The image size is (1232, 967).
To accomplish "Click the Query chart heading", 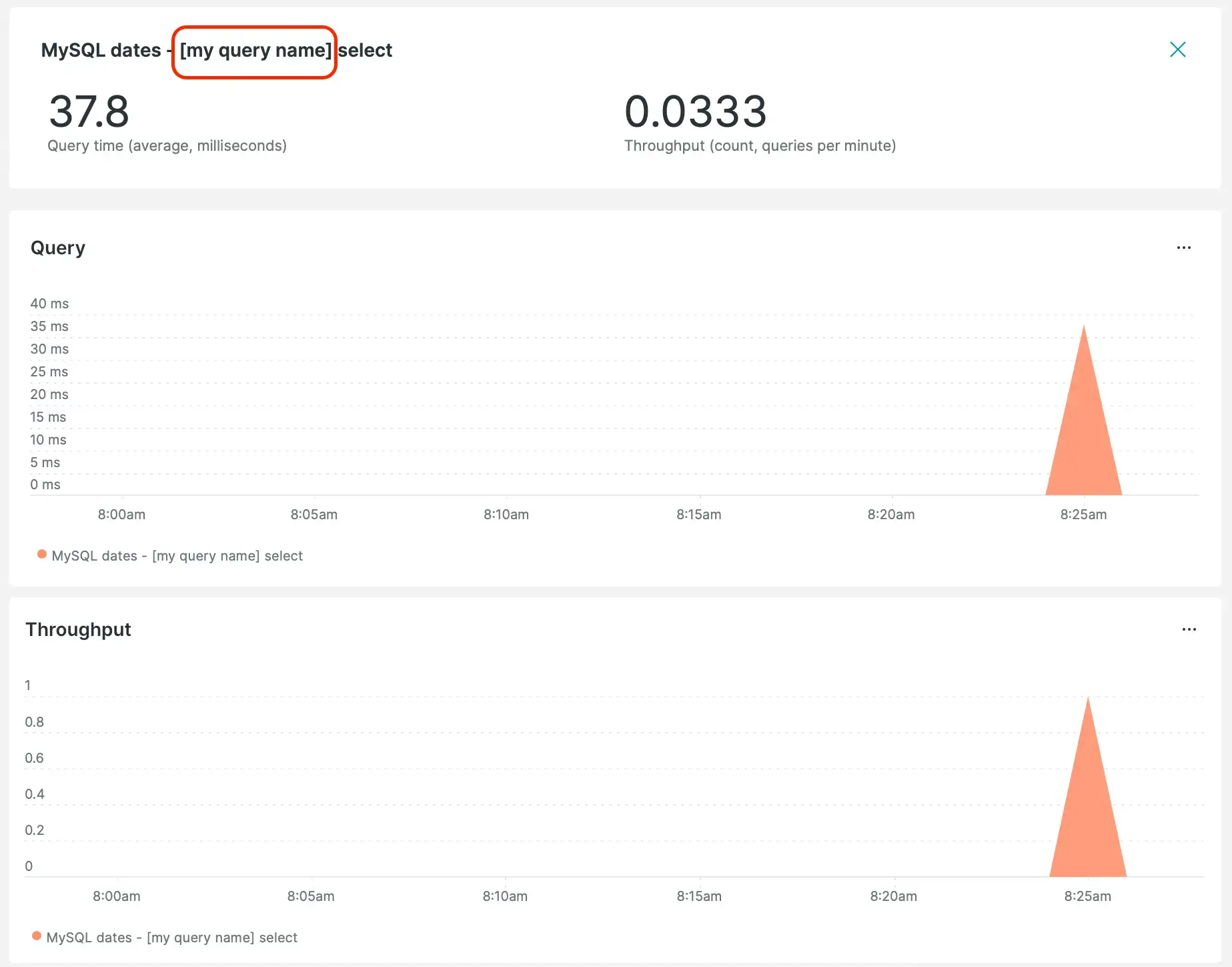I will [x=58, y=248].
